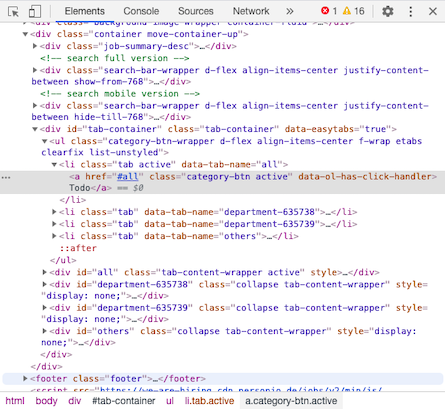This screenshot has height=409, width=445.
Task: Click the ellipsis beside the selected row
Action: [6, 177]
